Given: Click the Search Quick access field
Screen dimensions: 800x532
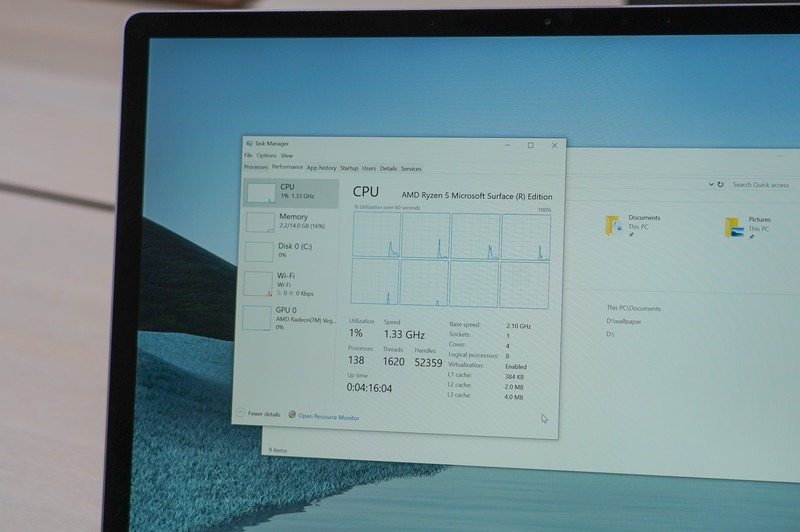Looking at the screenshot, I should tap(763, 185).
